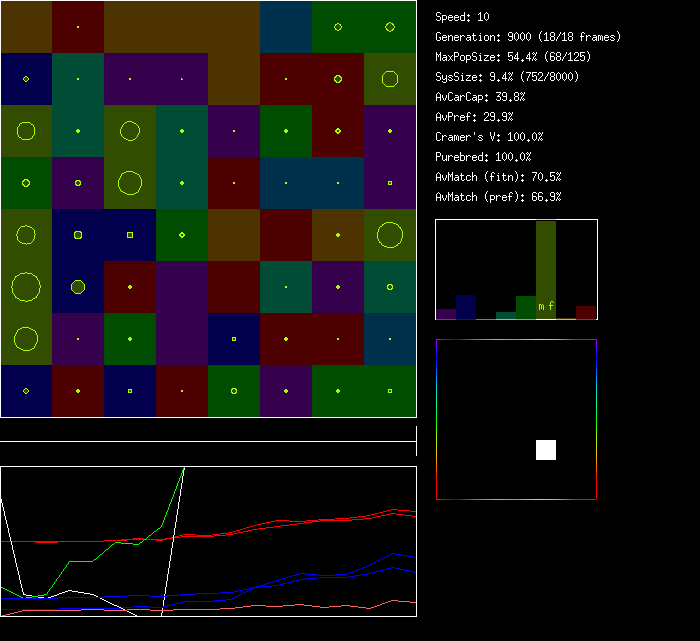This screenshot has height=641, width=700.
Task: Click the large circle in the right-edge olive cell
Action: click(390, 235)
